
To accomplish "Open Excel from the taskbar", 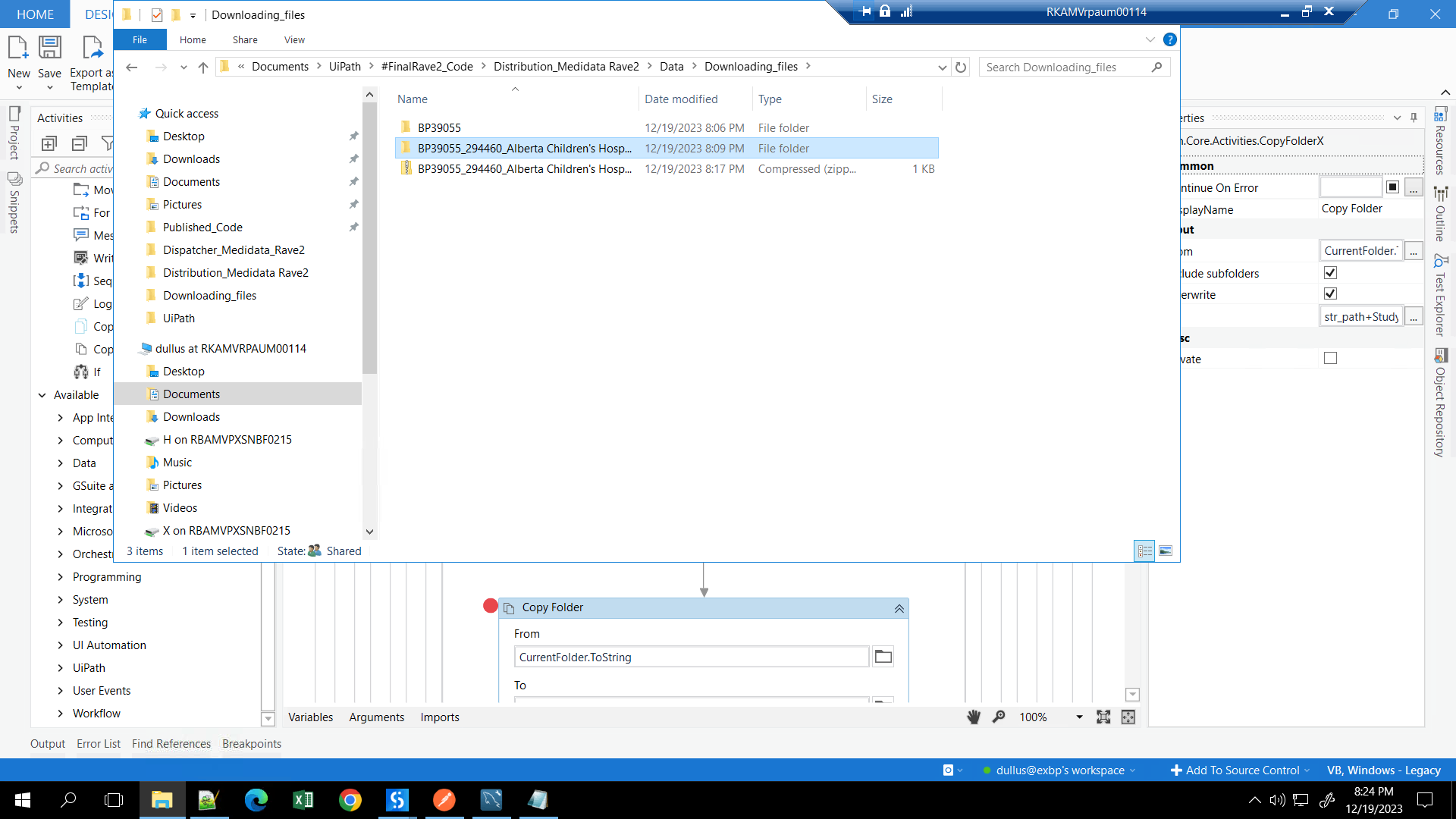I will [303, 800].
